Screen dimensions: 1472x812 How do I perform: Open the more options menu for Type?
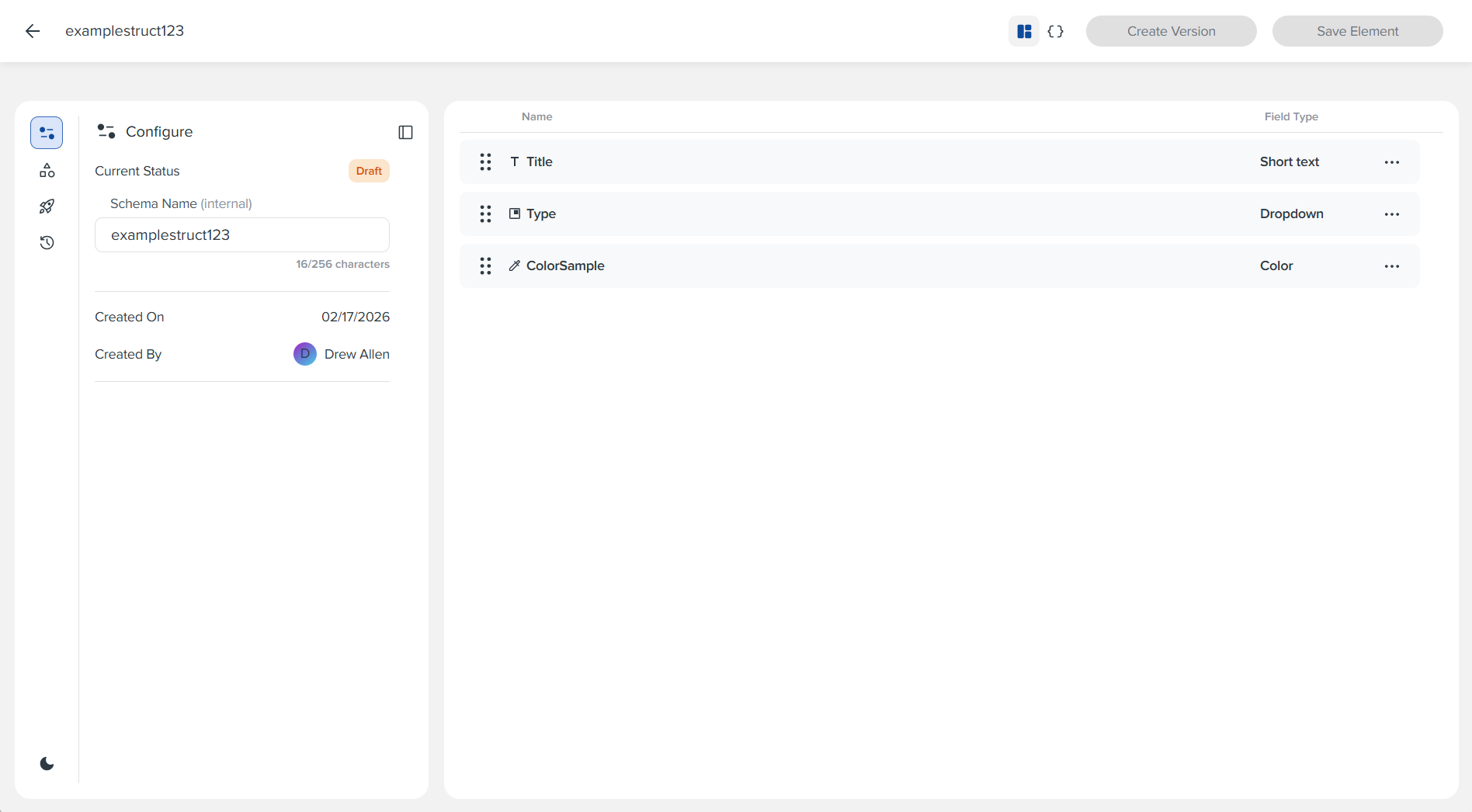coord(1391,214)
